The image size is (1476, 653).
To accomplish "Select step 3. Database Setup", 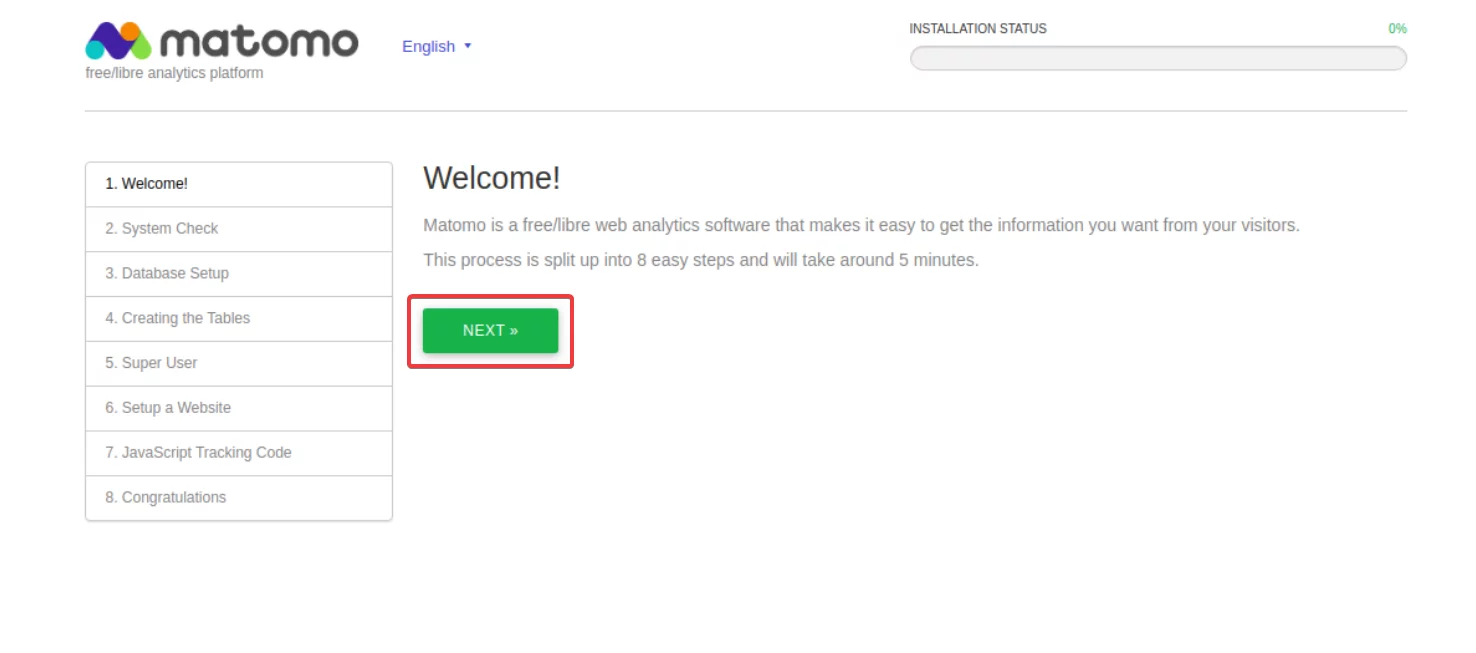I will [239, 274].
